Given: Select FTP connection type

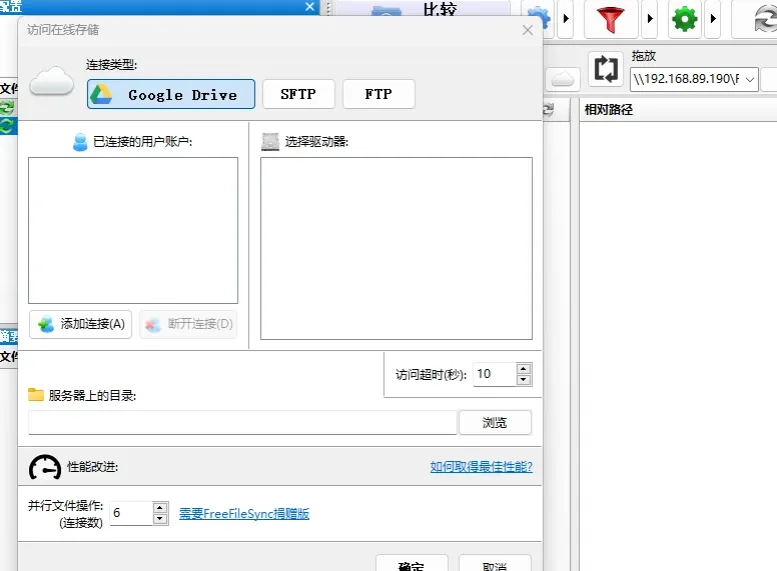Looking at the screenshot, I should point(379,94).
